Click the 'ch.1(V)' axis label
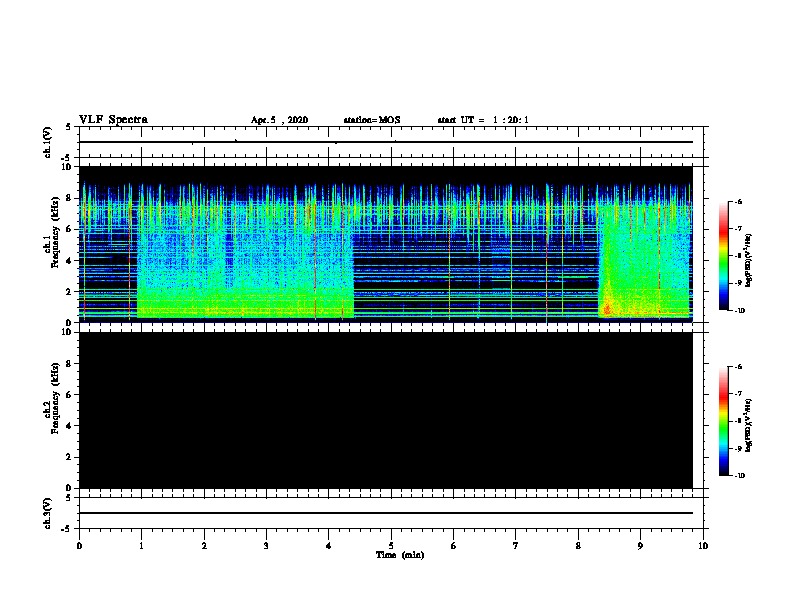The width and height of the screenshot is (792, 612). [x=47, y=142]
